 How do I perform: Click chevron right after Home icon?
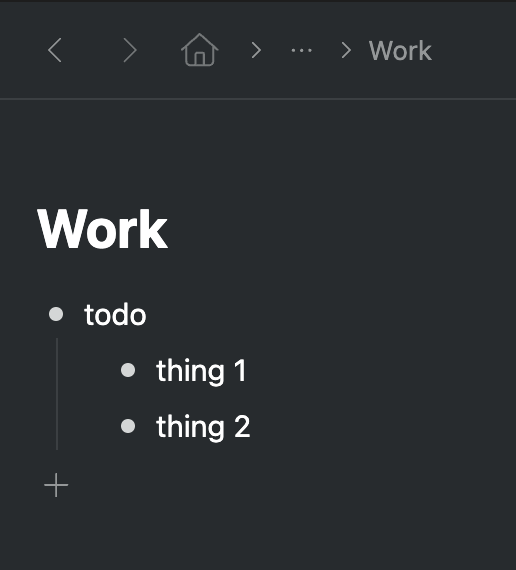[x=256, y=50]
